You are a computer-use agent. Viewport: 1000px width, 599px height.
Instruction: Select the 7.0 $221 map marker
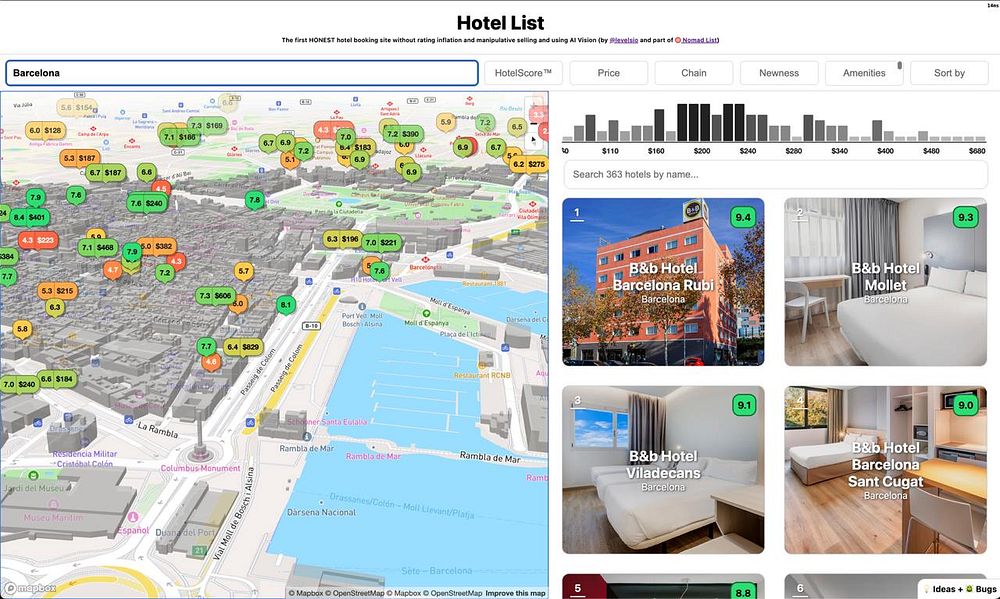click(381, 242)
